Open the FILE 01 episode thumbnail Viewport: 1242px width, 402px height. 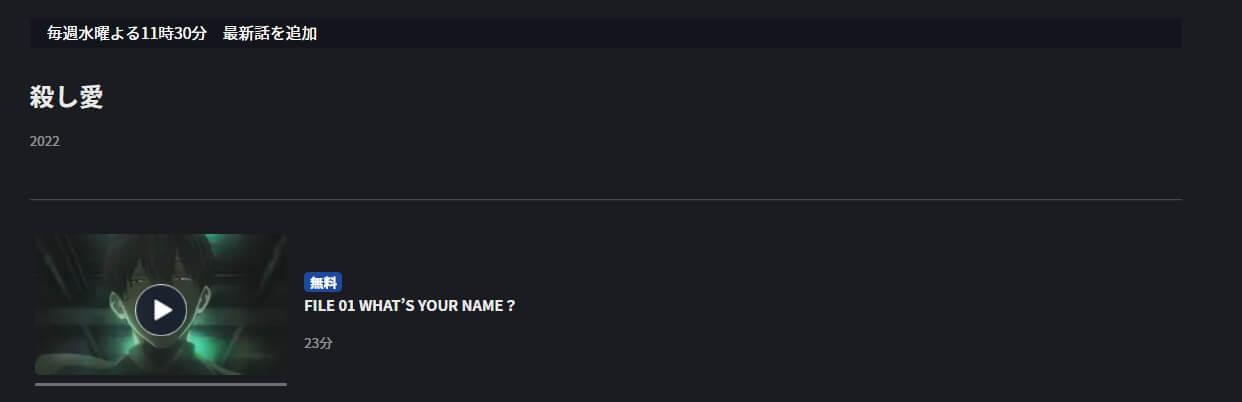coord(161,305)
